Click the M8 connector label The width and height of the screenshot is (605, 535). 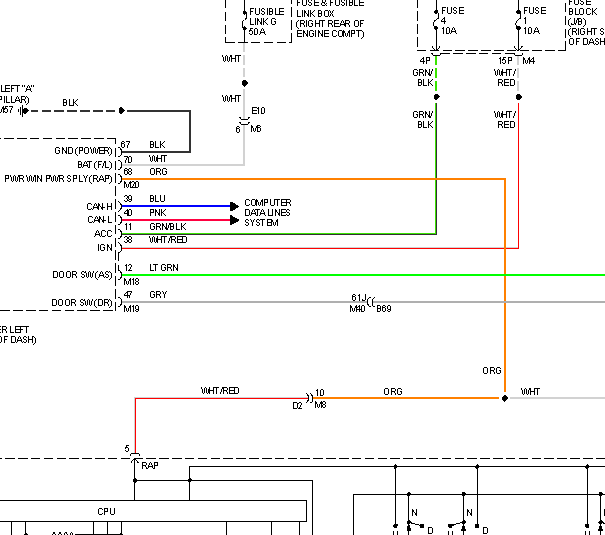tap(320, 405)
